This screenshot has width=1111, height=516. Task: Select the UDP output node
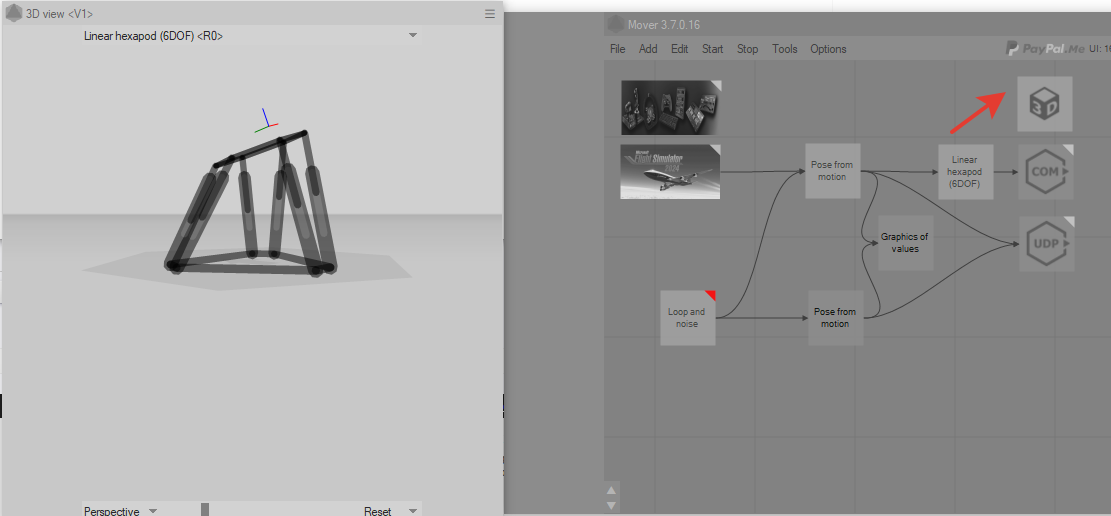pyautogui.click(x=1047, y=244)
